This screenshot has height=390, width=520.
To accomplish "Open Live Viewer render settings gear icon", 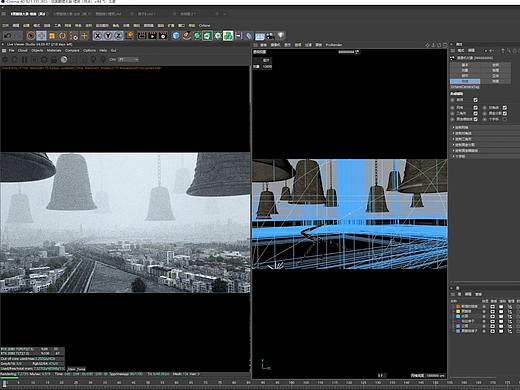I will pos(44,60).
